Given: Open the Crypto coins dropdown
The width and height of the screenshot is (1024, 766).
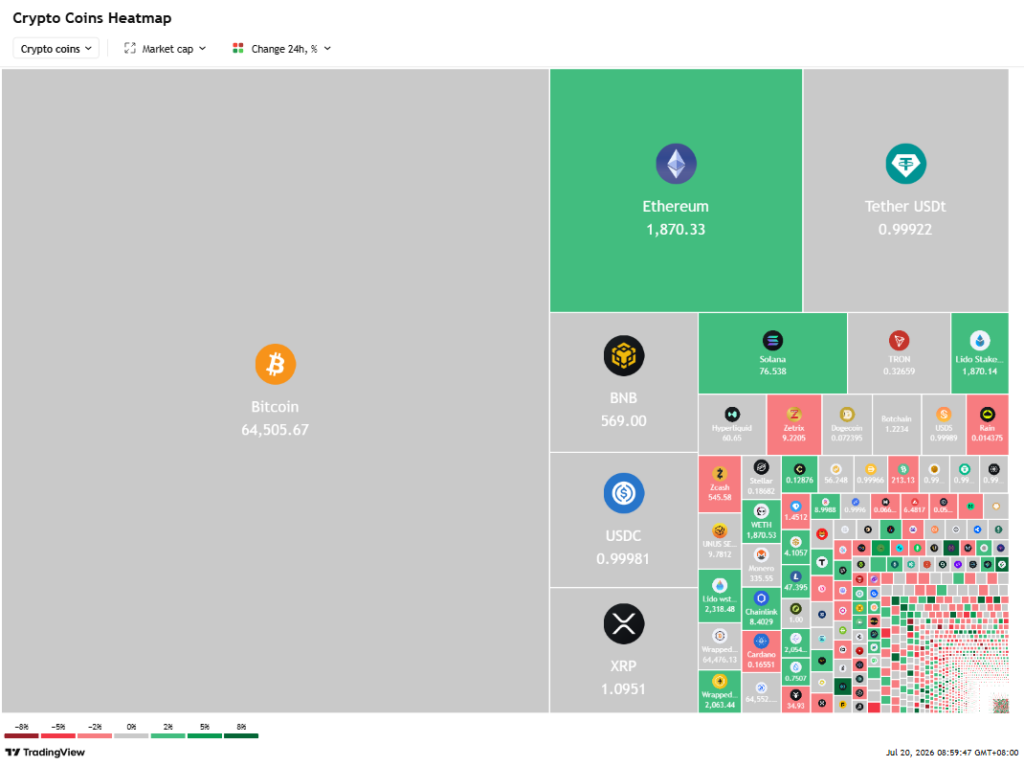Looking at the screenshot, I should (56, 48).
